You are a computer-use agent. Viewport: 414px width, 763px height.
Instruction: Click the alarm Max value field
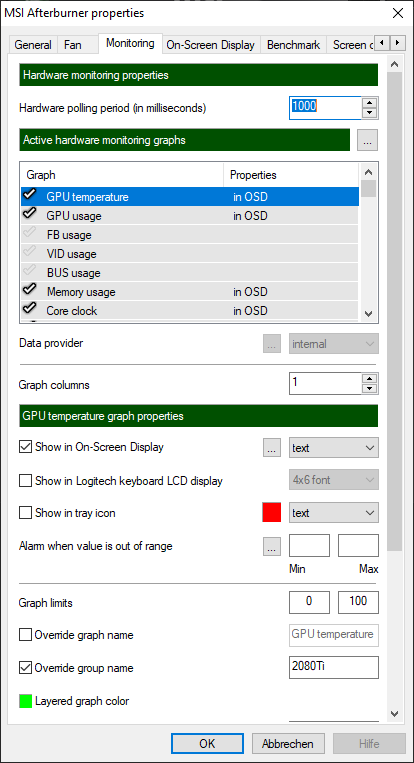coord(358,545)
